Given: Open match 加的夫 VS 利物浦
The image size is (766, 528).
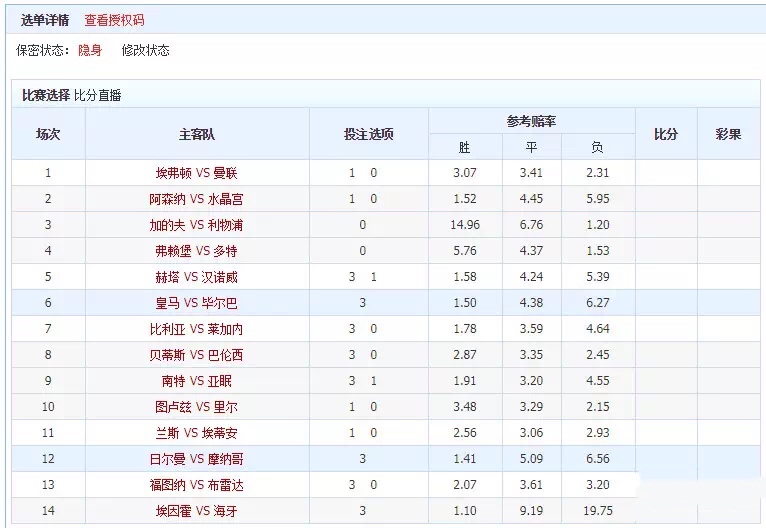Looking at the screenshot, I should tap(196, 225).
